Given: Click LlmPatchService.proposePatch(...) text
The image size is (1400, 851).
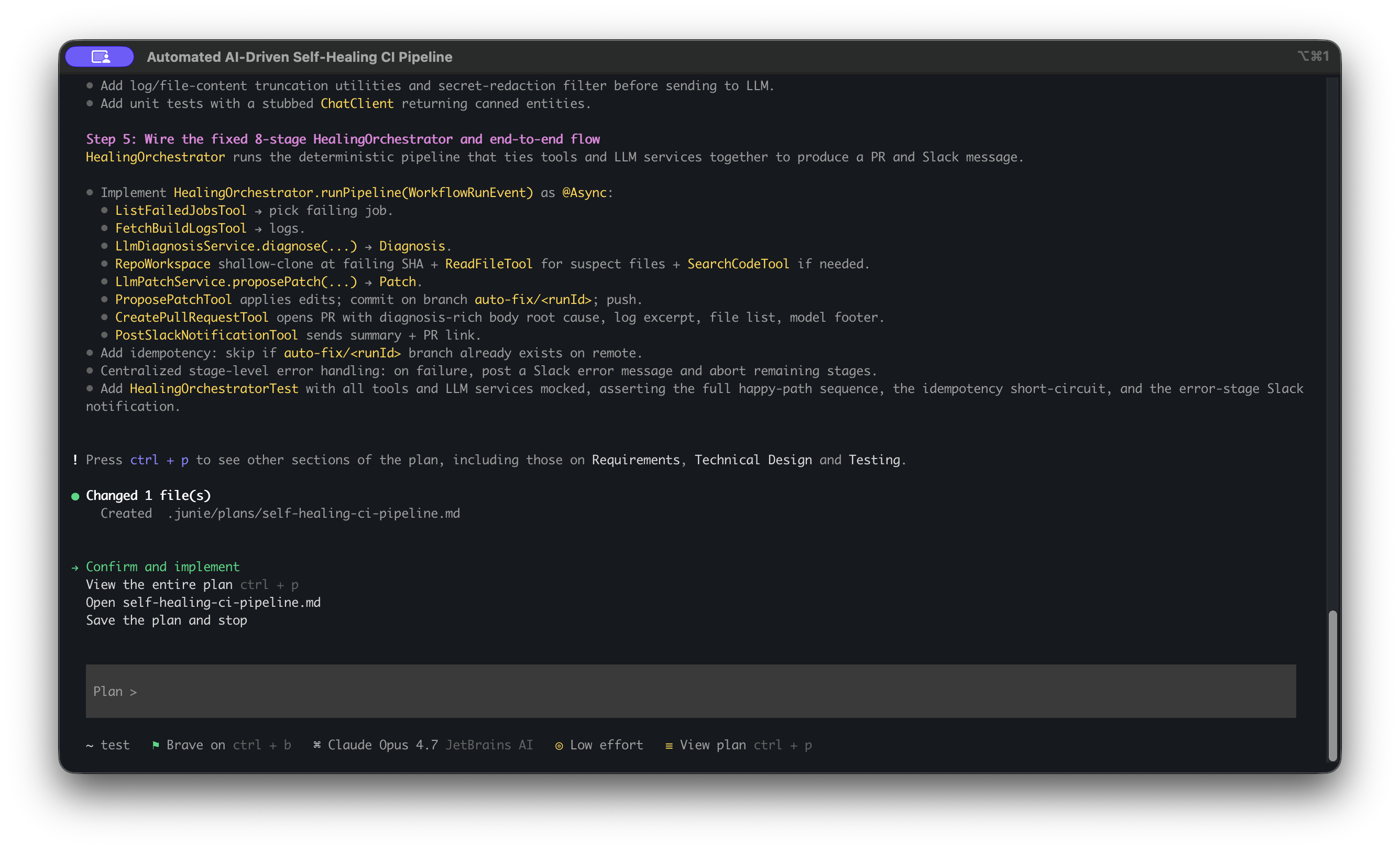Looking at the screenshot, I should point(236,282).
